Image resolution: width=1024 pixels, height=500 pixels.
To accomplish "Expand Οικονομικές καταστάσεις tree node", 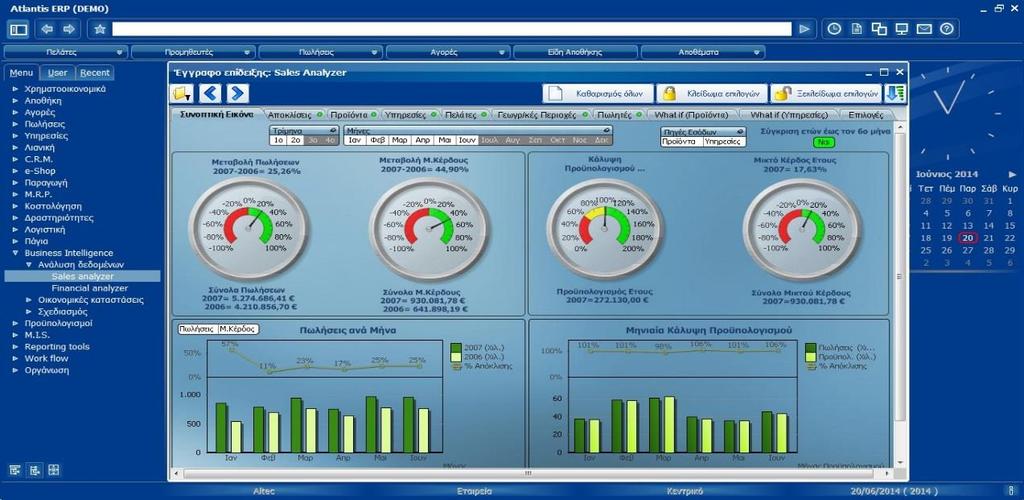I will [29, 300].
